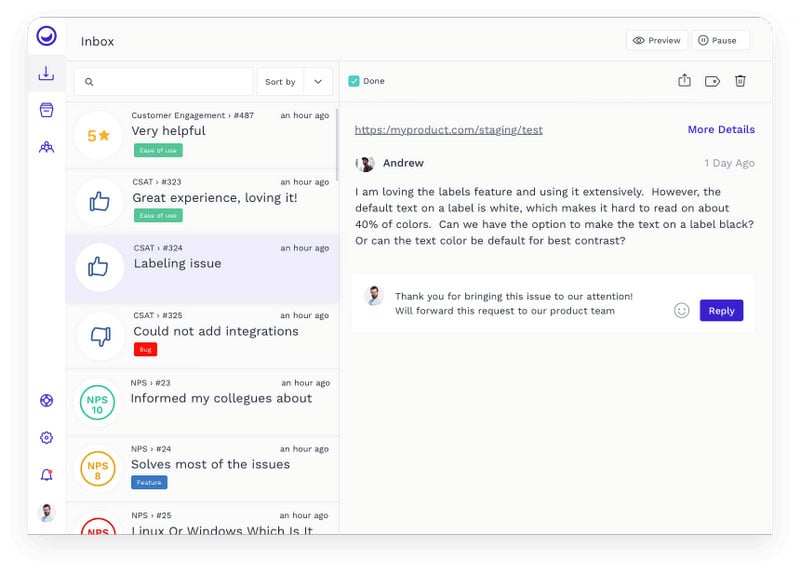This screenshot has height=572, width=800.
Task: Open the myproduct.com staging test link
Action: (448, 130)
